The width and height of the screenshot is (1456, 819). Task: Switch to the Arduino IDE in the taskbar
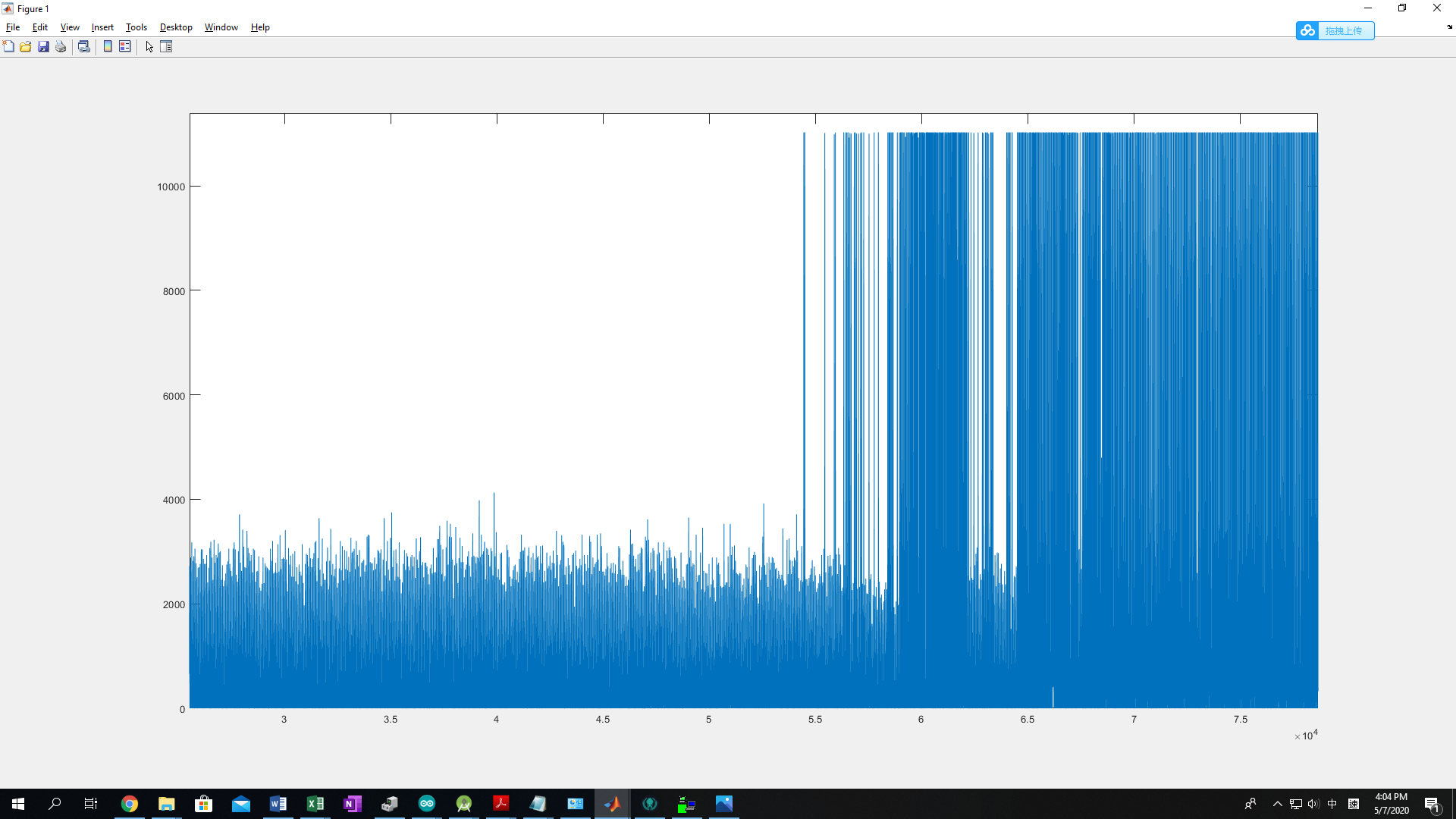[427, 804]
